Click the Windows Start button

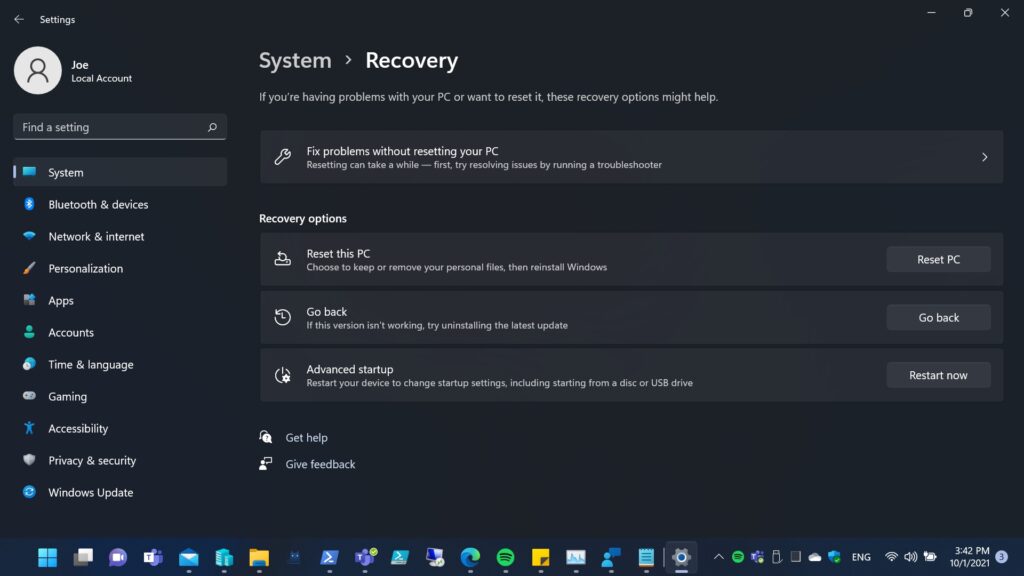47,557
